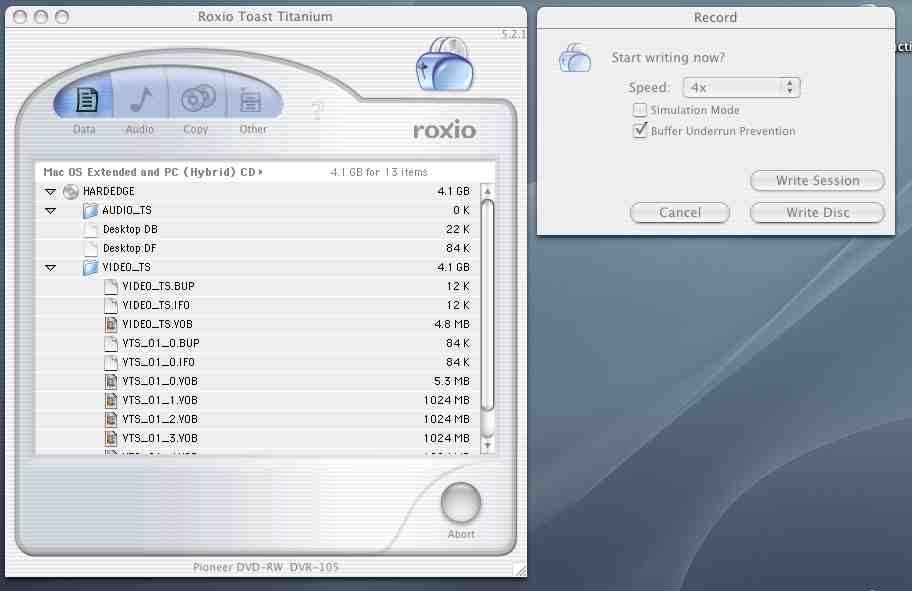Viewport: 912px width, 591px height.
Task: Select the VTS_01_3.VOB file name
Action: click(x=160, y=438)
